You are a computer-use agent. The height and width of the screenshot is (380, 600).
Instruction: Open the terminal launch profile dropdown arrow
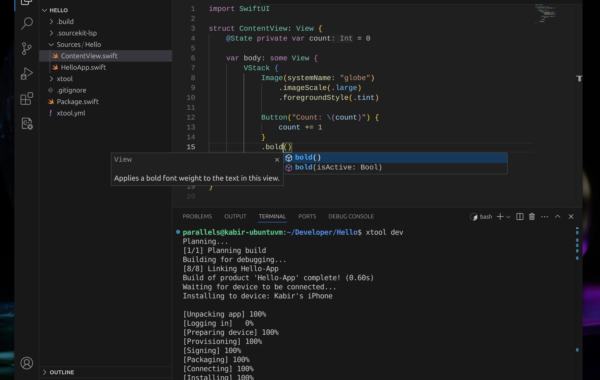tap(508, 217)
